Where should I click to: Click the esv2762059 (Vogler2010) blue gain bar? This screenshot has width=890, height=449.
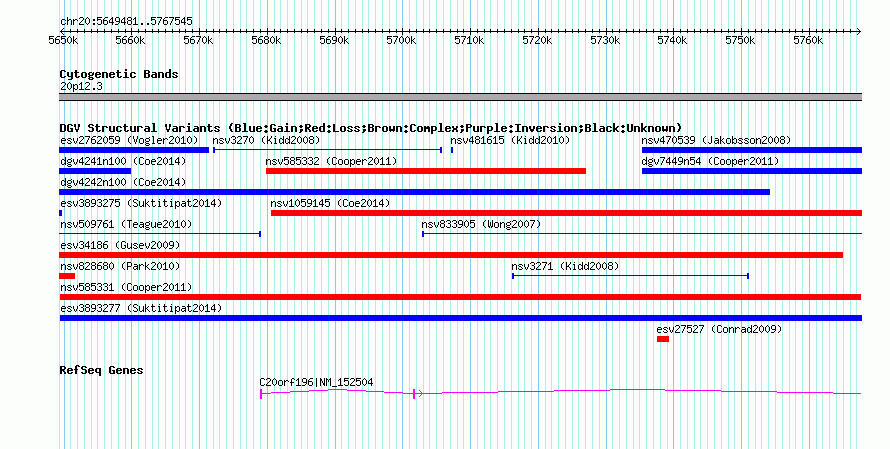pos(134,150)
